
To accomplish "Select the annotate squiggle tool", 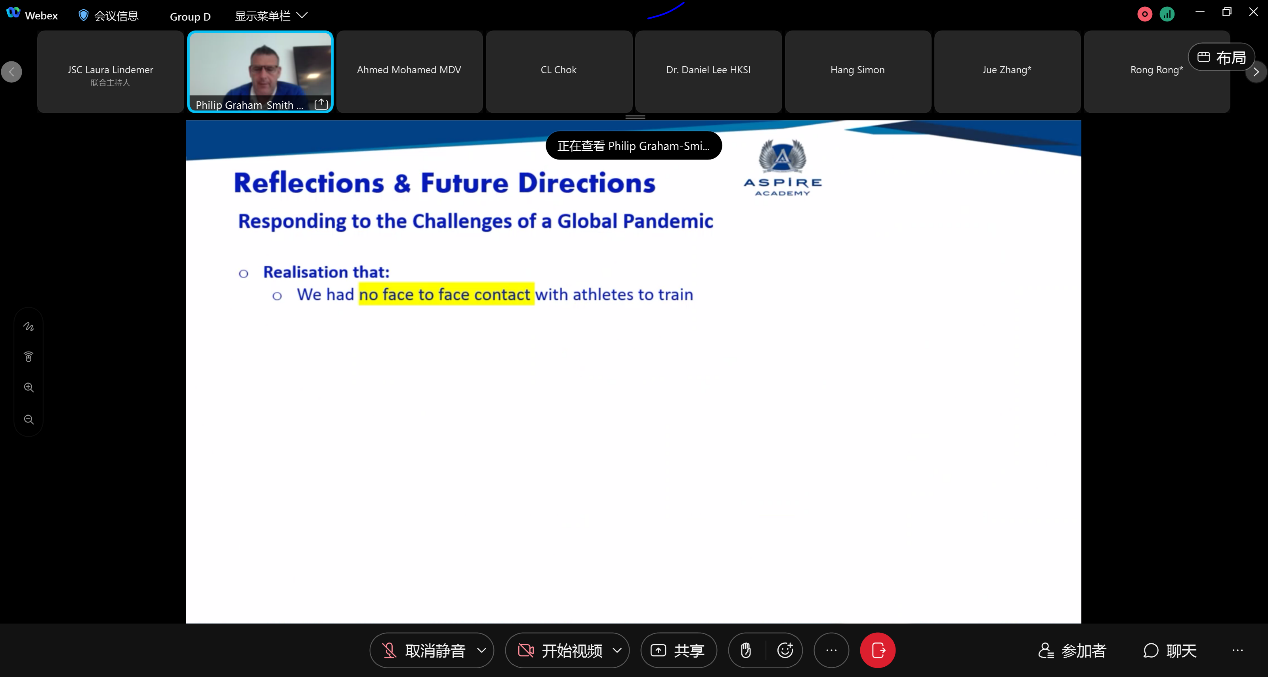I will coord(29,327).
